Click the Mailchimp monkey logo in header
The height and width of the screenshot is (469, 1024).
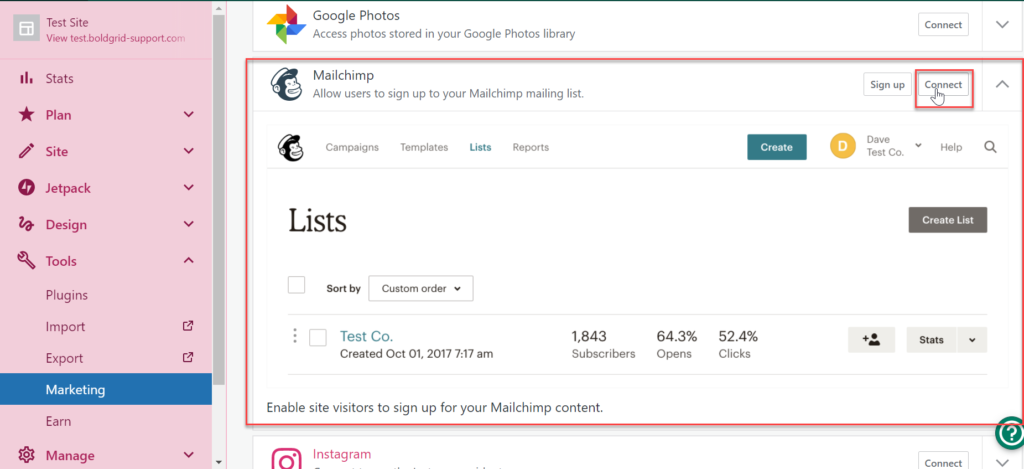tap(290, 147)
